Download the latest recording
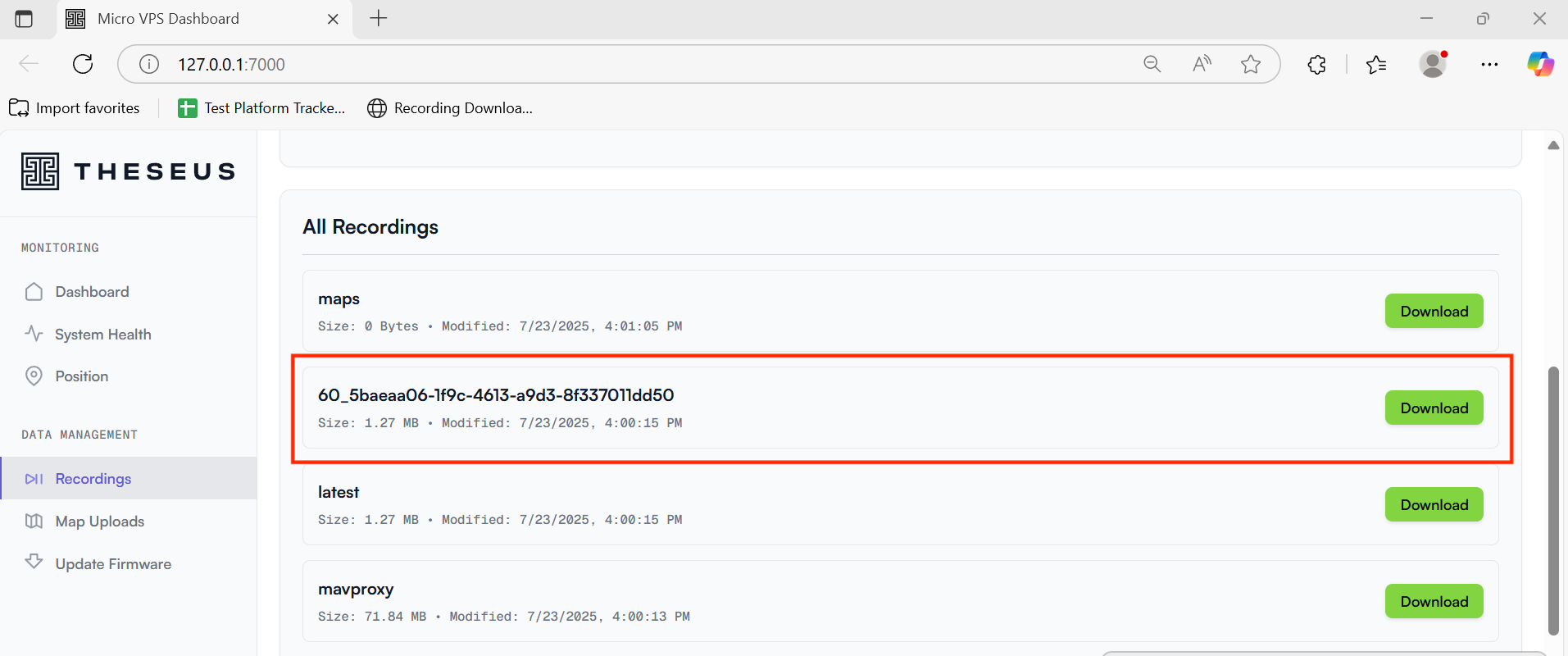Viewport: 1568px width, 656px height. pos(1434,505)
